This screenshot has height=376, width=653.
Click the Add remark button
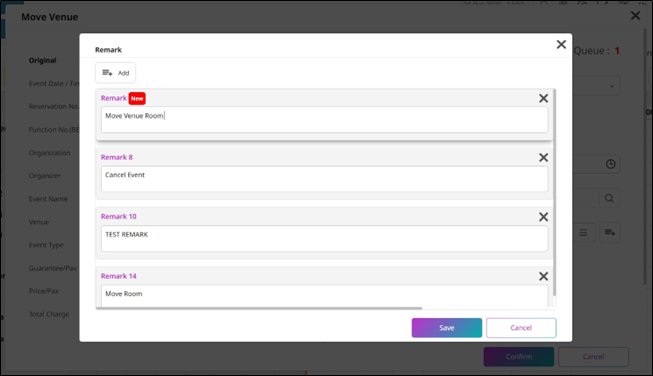(x=115, y=73)
